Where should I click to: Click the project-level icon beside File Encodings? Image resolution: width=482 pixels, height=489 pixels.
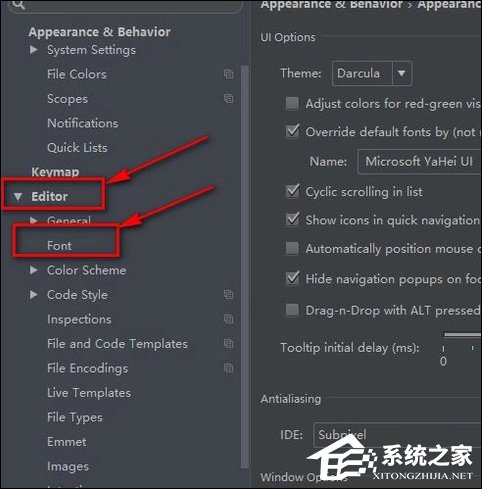228,368
